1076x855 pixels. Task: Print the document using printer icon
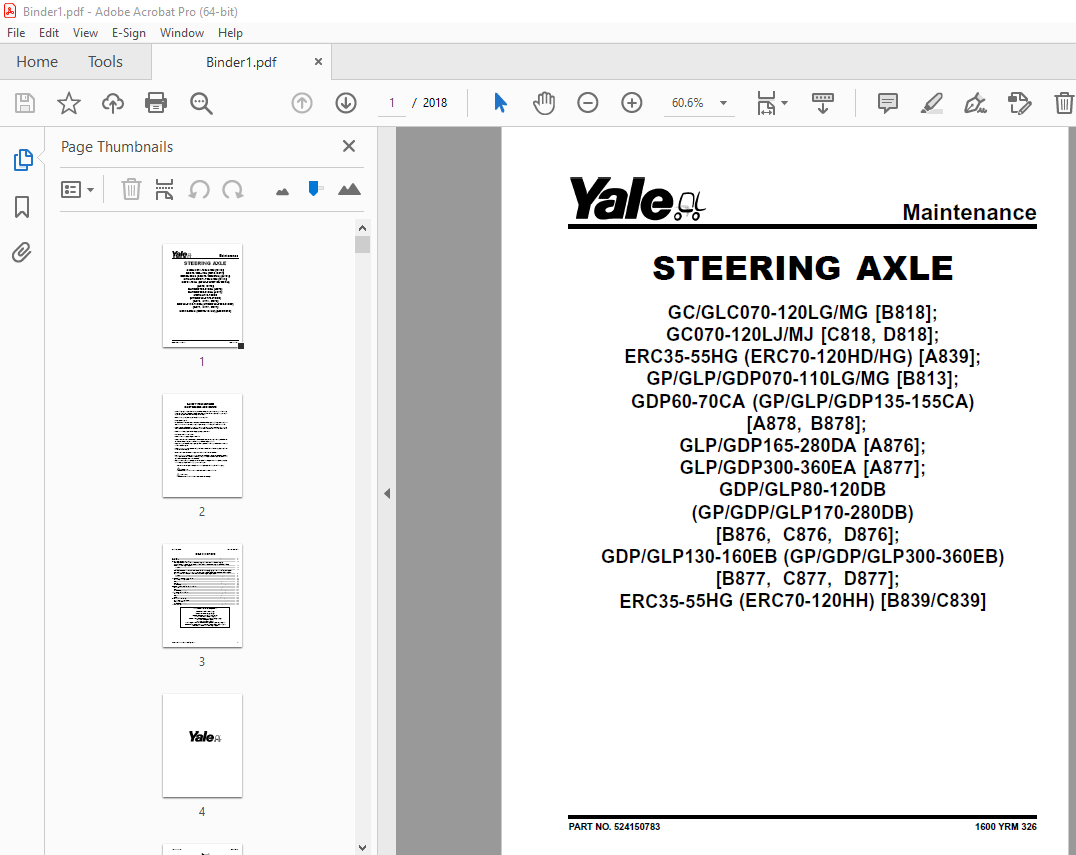pyautogui.click(x=156, y=103)
